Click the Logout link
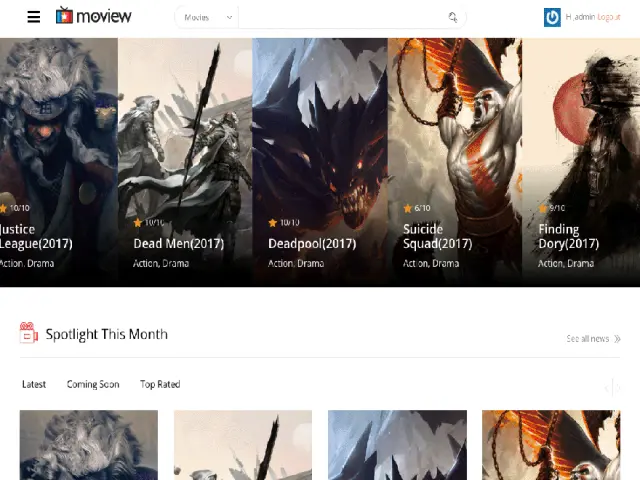 609,17
